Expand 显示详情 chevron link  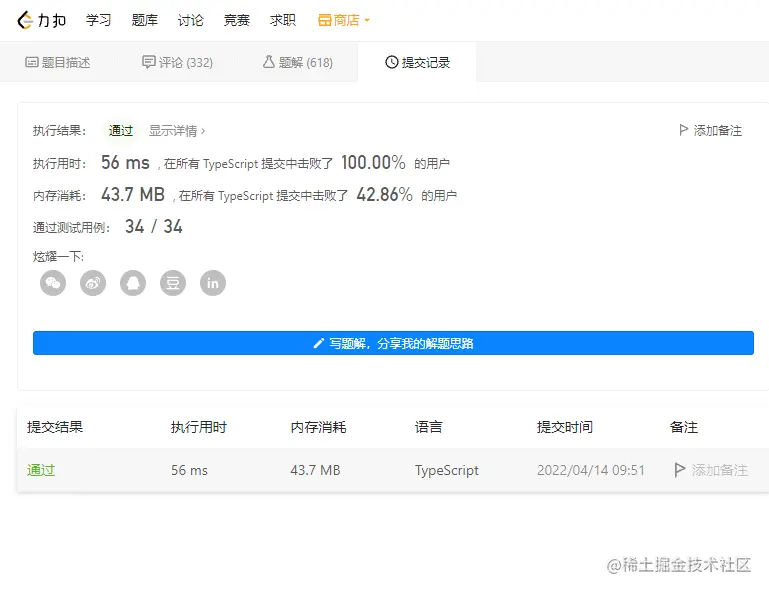[x=177, y=131]
